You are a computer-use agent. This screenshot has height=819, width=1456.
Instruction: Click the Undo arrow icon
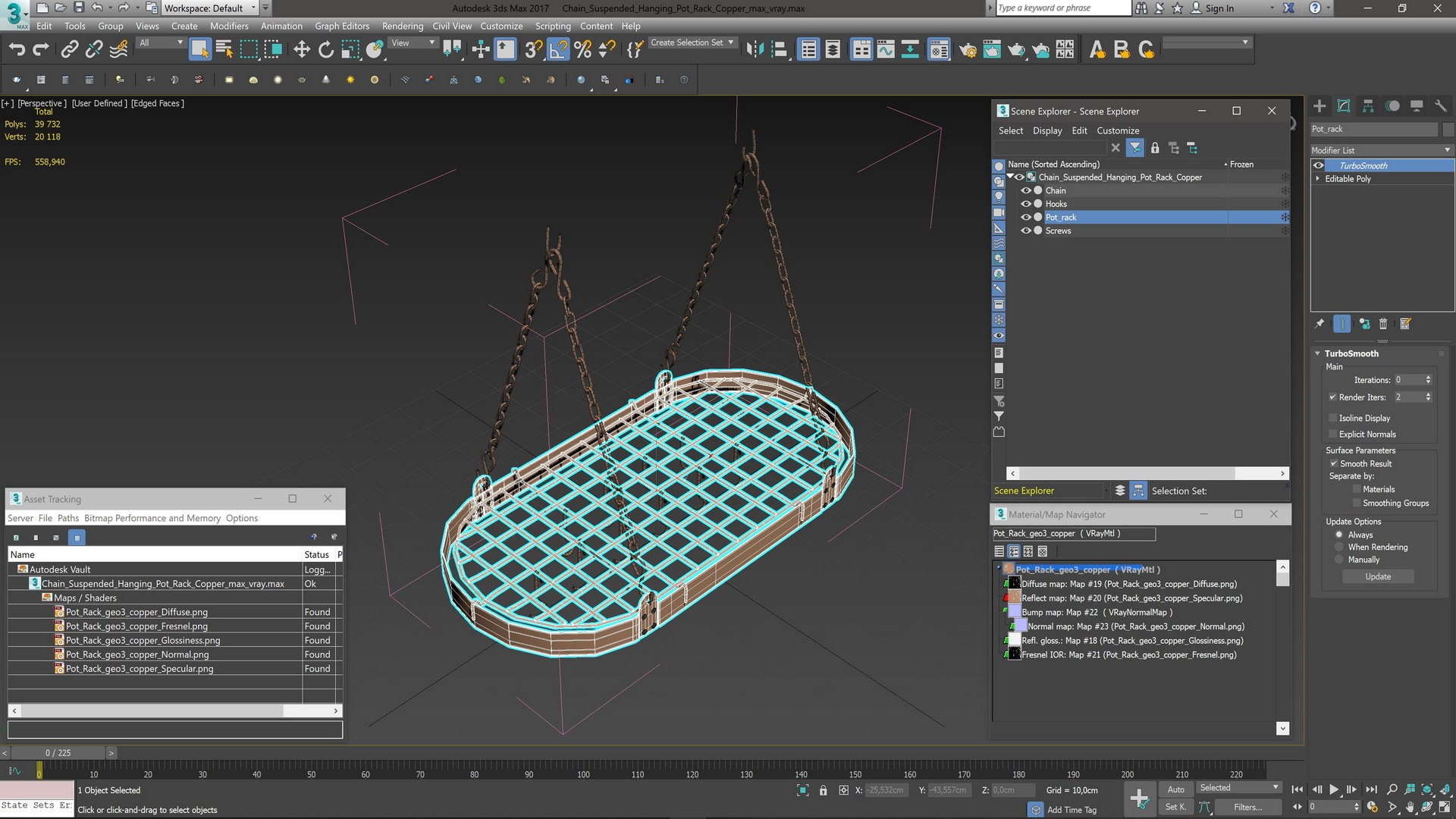point(17,50)
